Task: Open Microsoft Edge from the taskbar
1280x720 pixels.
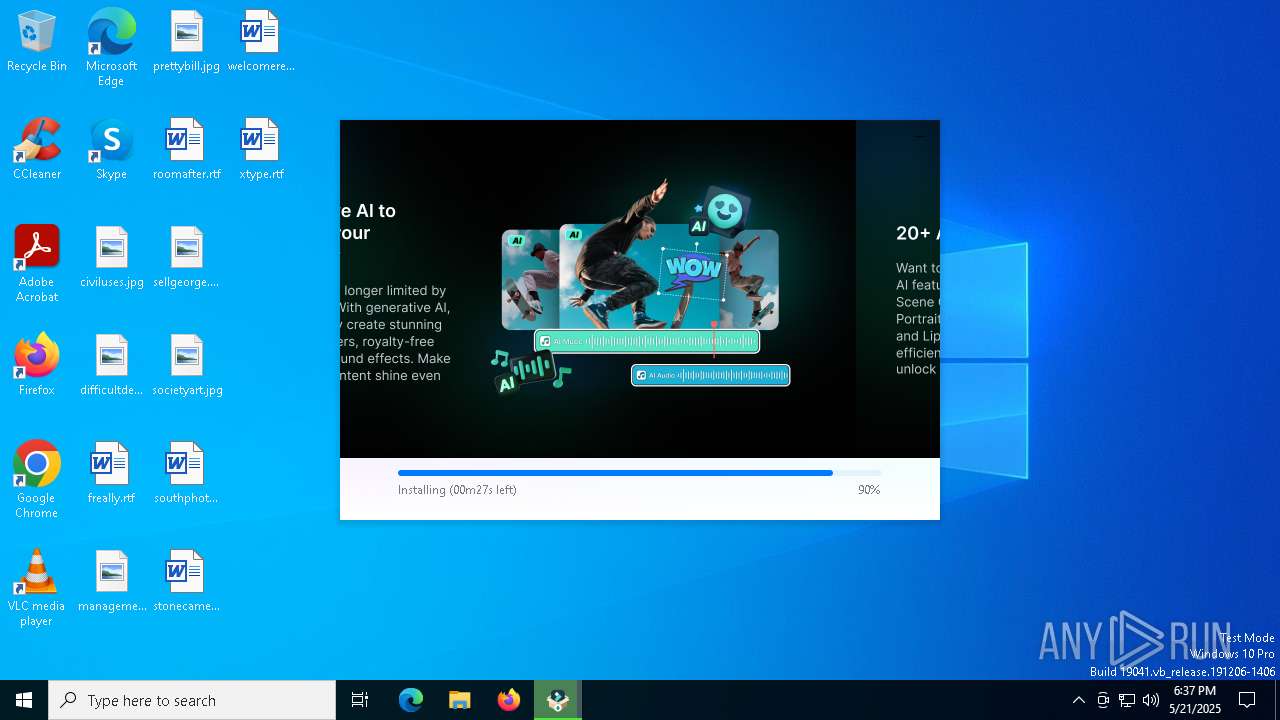Action: tap(411, 700)
